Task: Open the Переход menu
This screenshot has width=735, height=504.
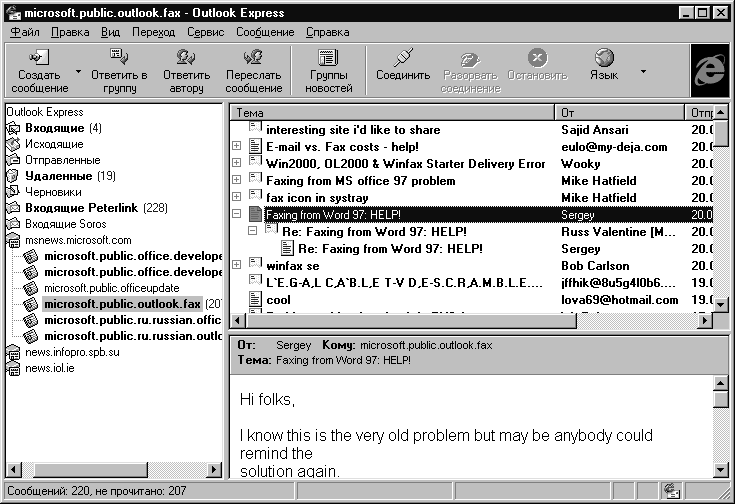Action: (153, 32)
